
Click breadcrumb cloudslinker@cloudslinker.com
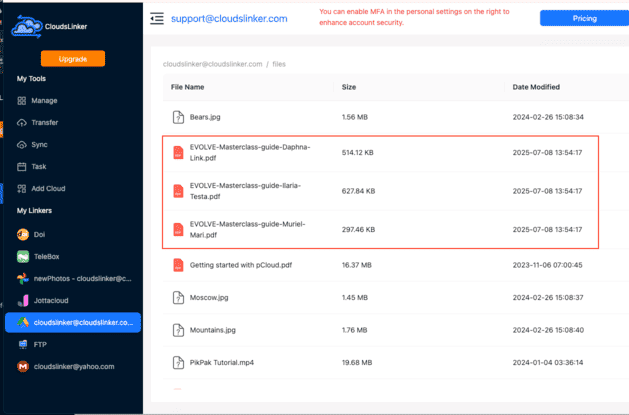click(x=212, y=64)
